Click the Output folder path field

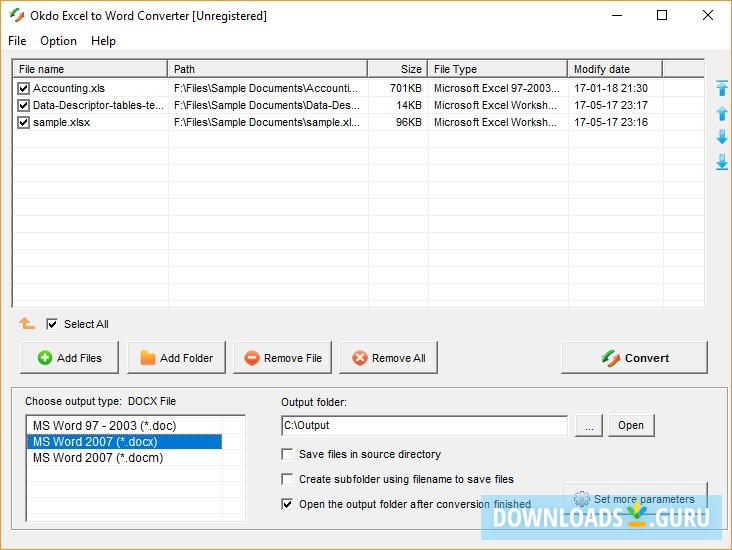point(424,425)
